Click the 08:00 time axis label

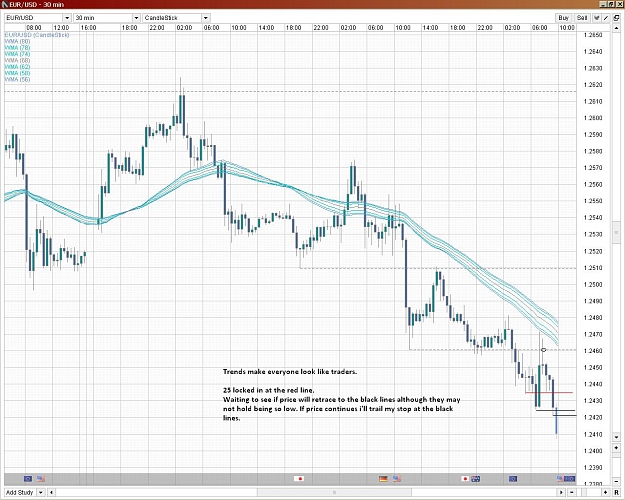[34, 28]
